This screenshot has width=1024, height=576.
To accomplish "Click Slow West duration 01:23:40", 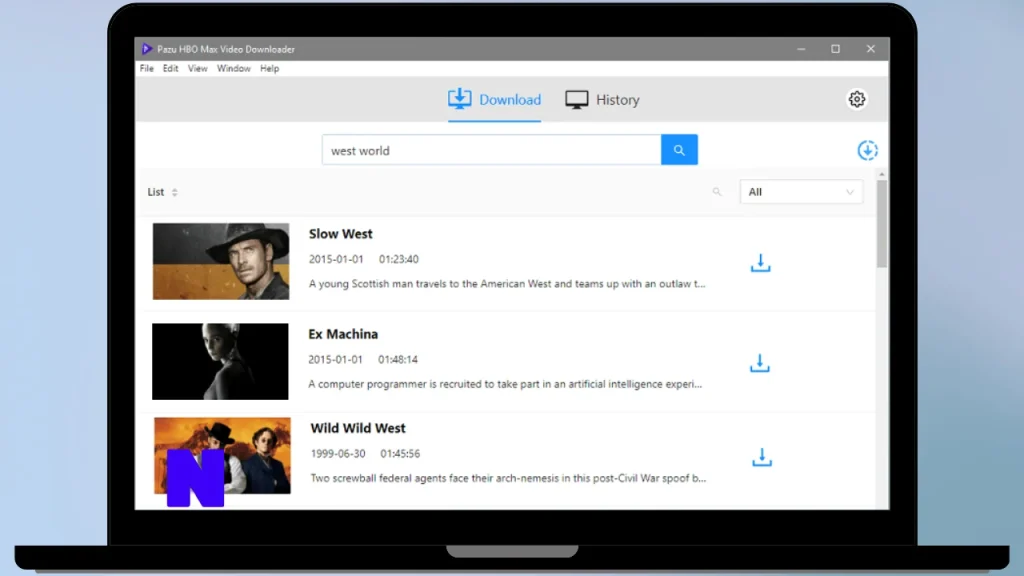I will click(x=398, y=259).
